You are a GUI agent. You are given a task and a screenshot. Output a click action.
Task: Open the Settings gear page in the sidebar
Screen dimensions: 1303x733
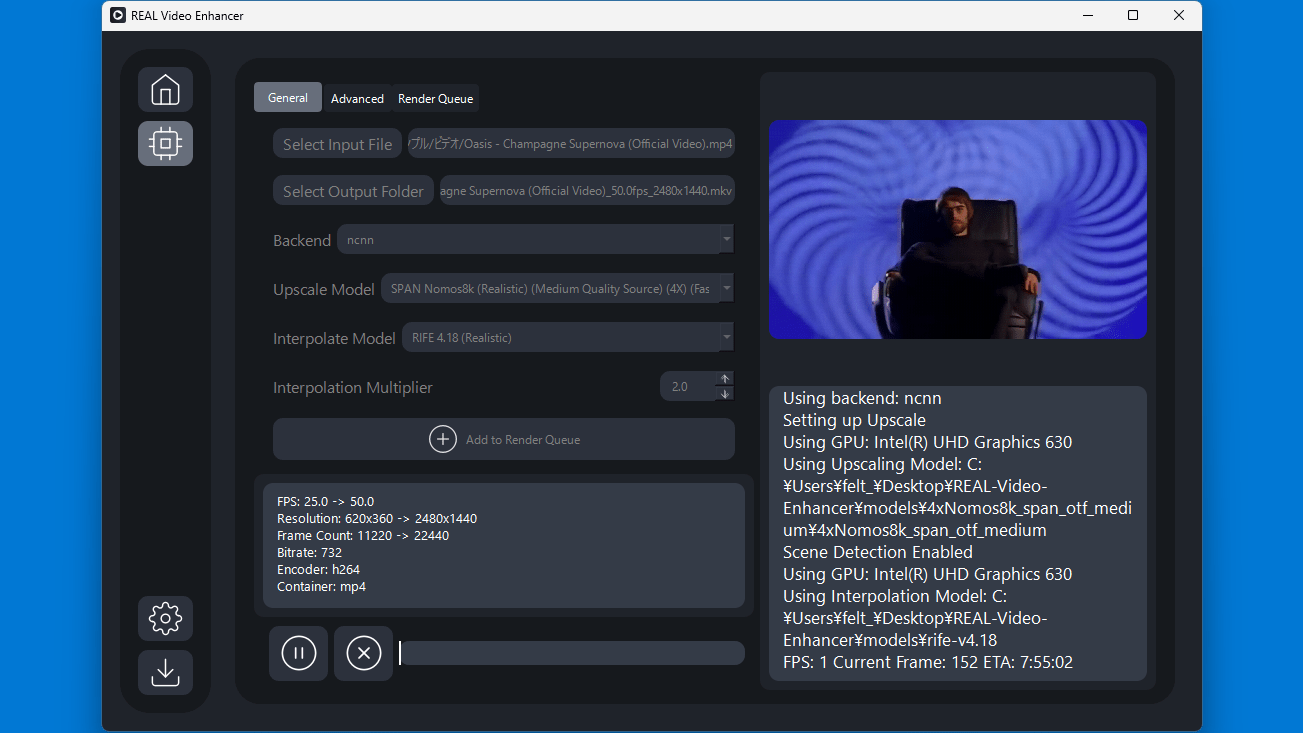click(x=165, y=619)
